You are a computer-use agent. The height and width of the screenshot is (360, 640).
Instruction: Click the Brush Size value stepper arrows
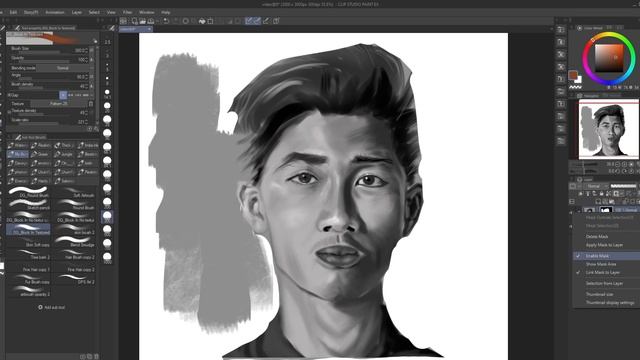point(87,50)
